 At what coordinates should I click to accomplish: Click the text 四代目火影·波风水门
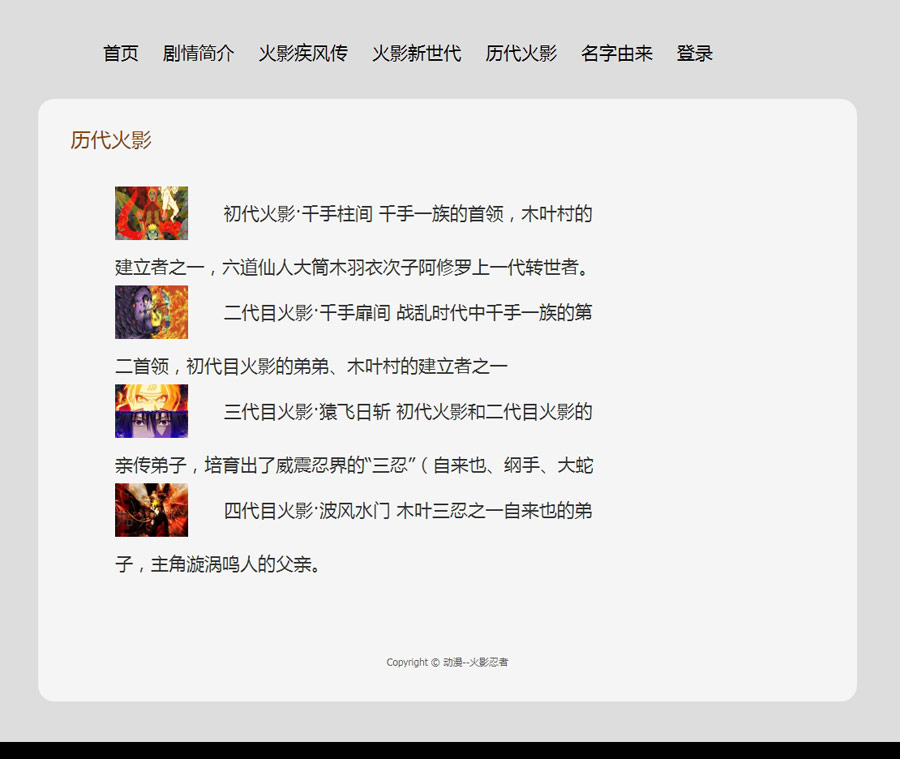point(307,511)
